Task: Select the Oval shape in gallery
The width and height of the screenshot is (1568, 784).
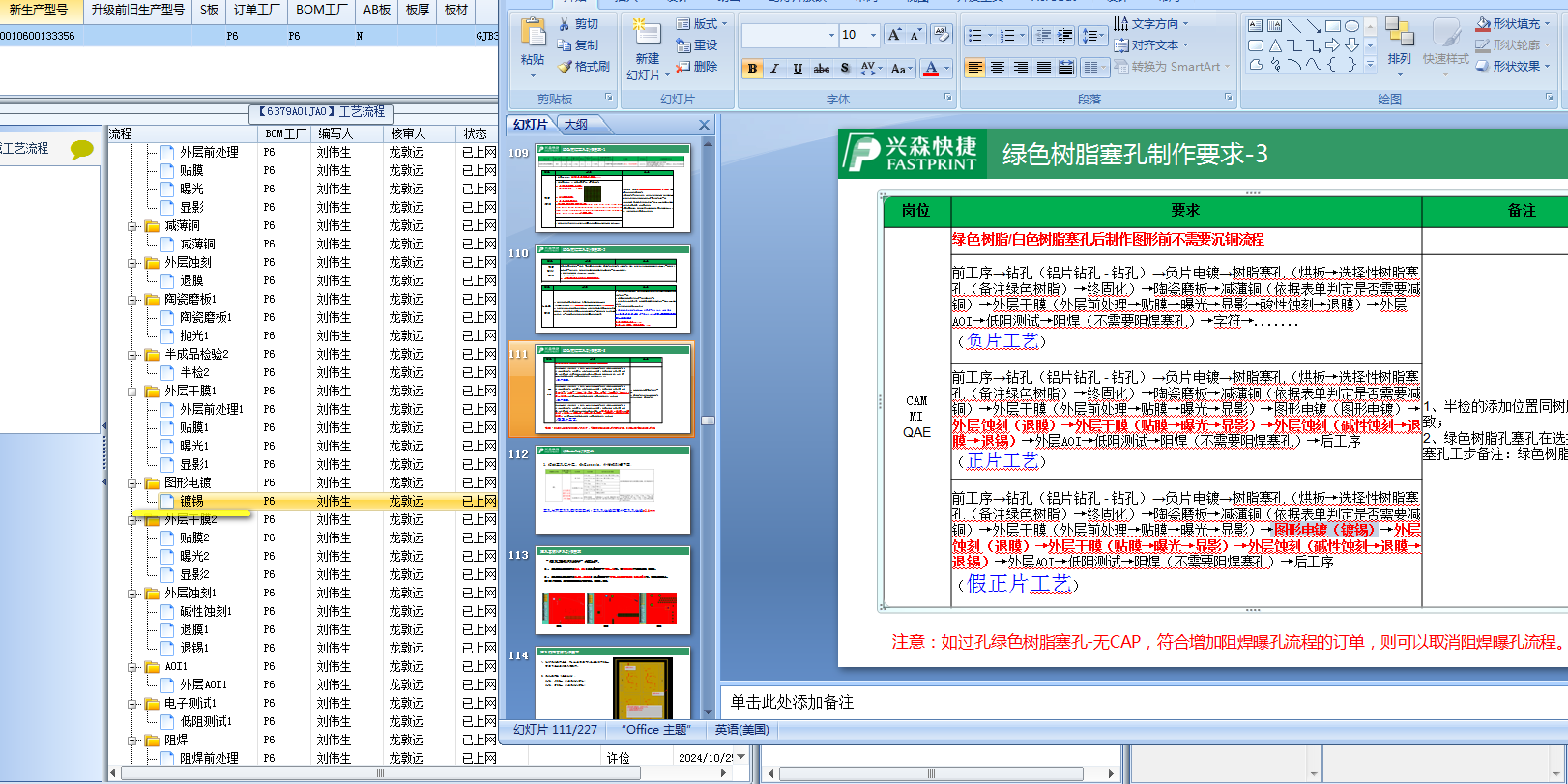Action: point(1351,26)
